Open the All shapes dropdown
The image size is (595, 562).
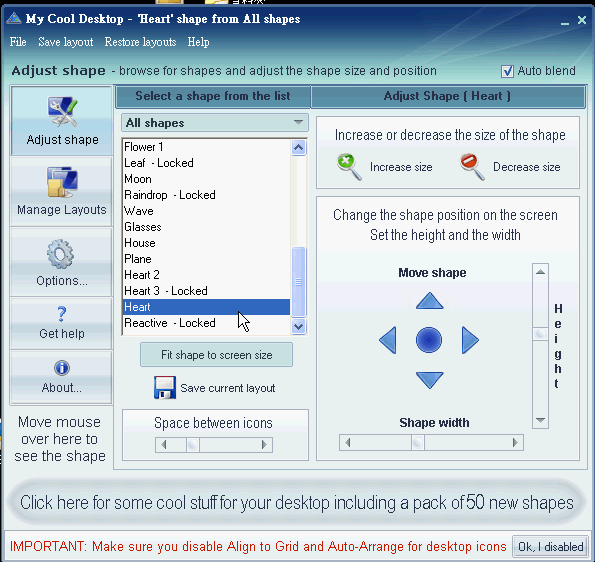[x=214, y=123]
